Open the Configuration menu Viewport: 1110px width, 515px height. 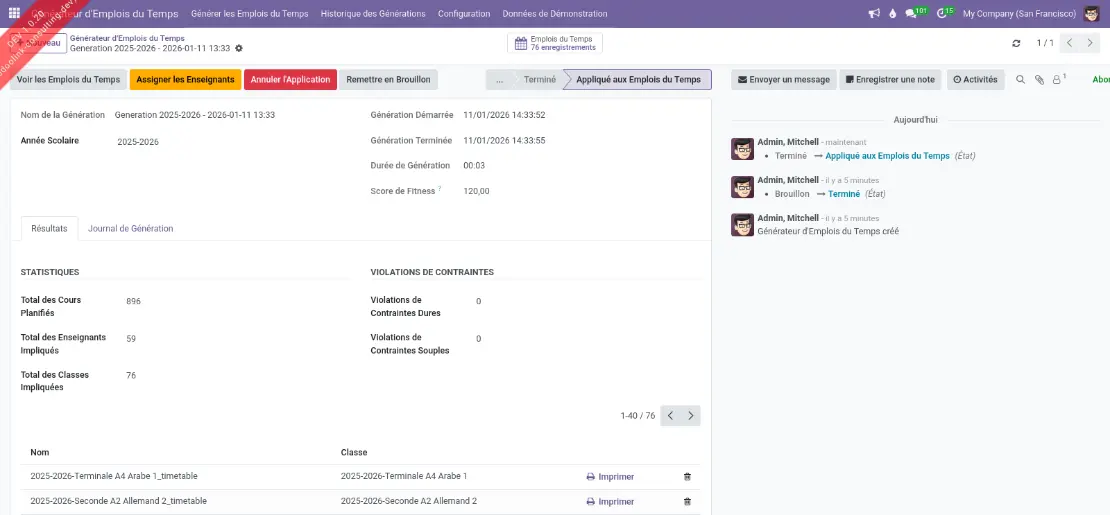pyautogui.click(x=464, y=14)
